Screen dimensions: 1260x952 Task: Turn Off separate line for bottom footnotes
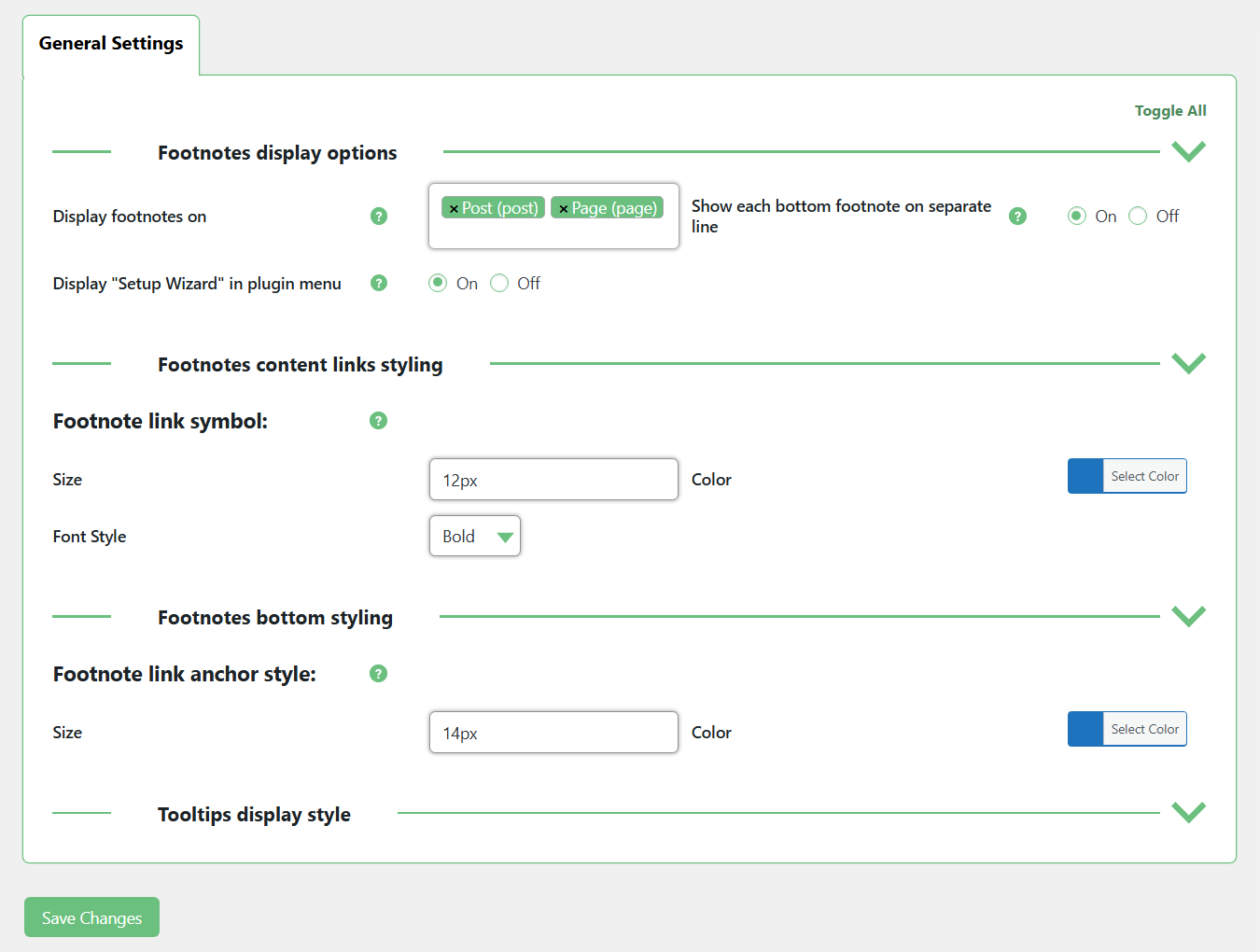coord(1138,217)
